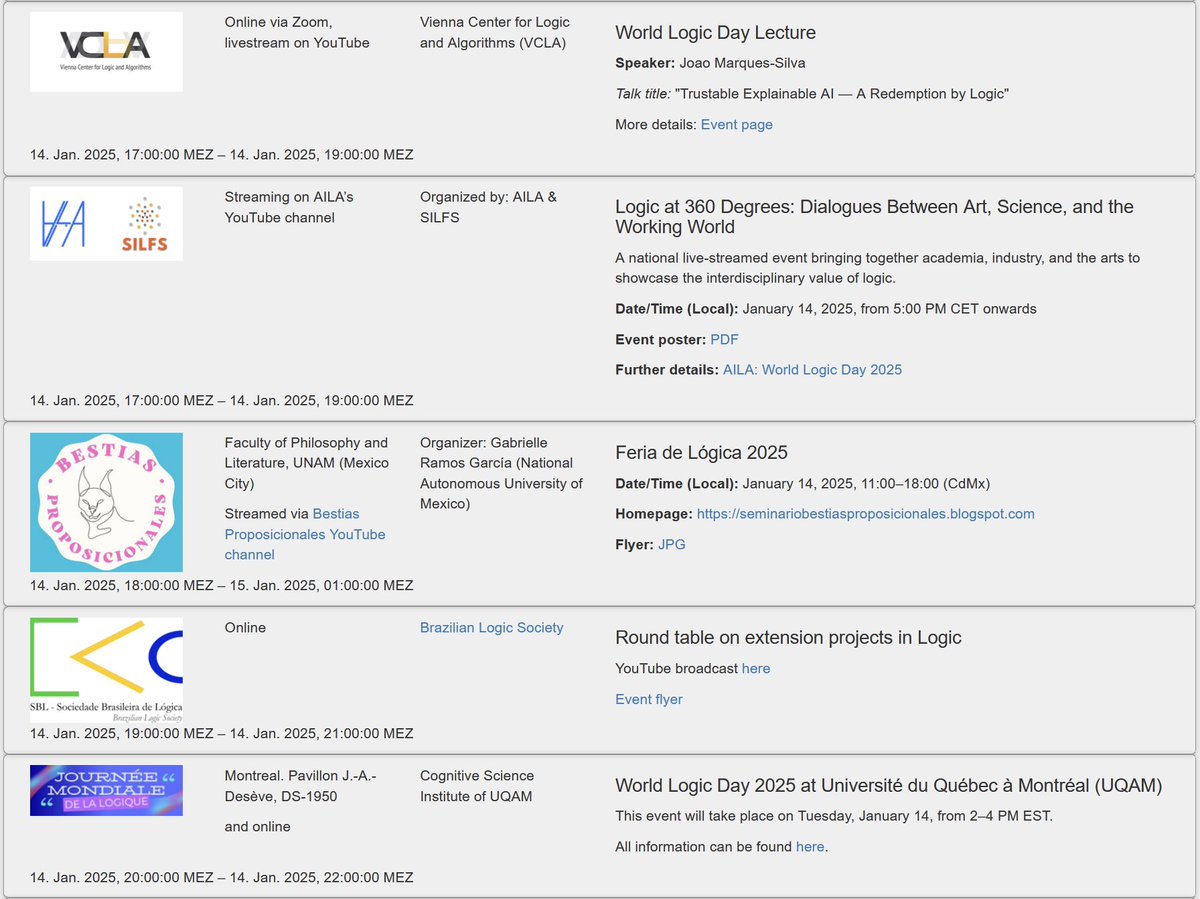This screenshot has width=1200, height=899.
Task: Click the Logic at 360 Degrees heading
Action: coord(874,217)
